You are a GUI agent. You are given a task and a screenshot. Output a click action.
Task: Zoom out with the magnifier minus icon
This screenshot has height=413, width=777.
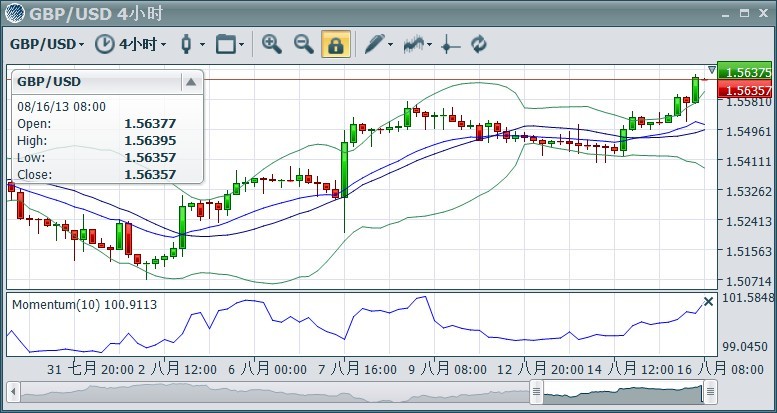(x=304, y=44)
